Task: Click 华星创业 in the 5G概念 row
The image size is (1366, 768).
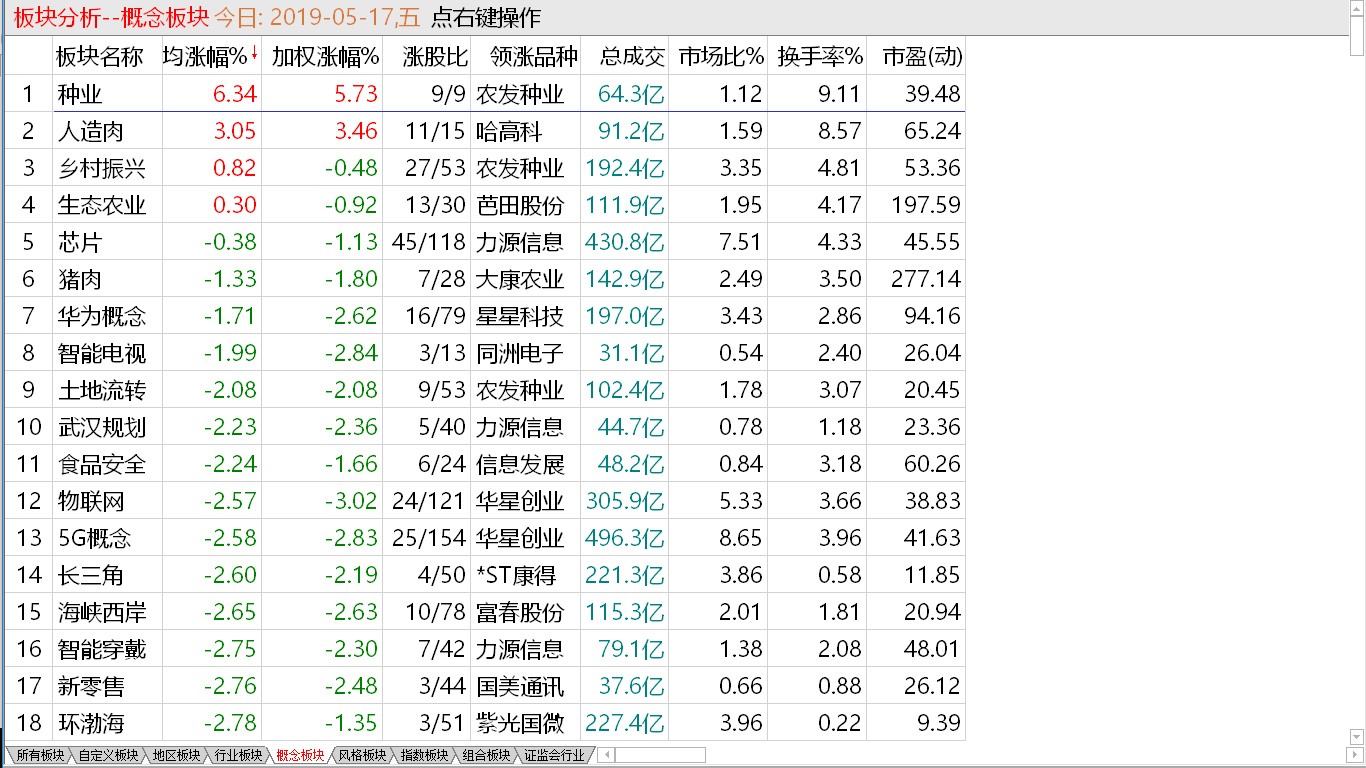Action: pos(520,538)
